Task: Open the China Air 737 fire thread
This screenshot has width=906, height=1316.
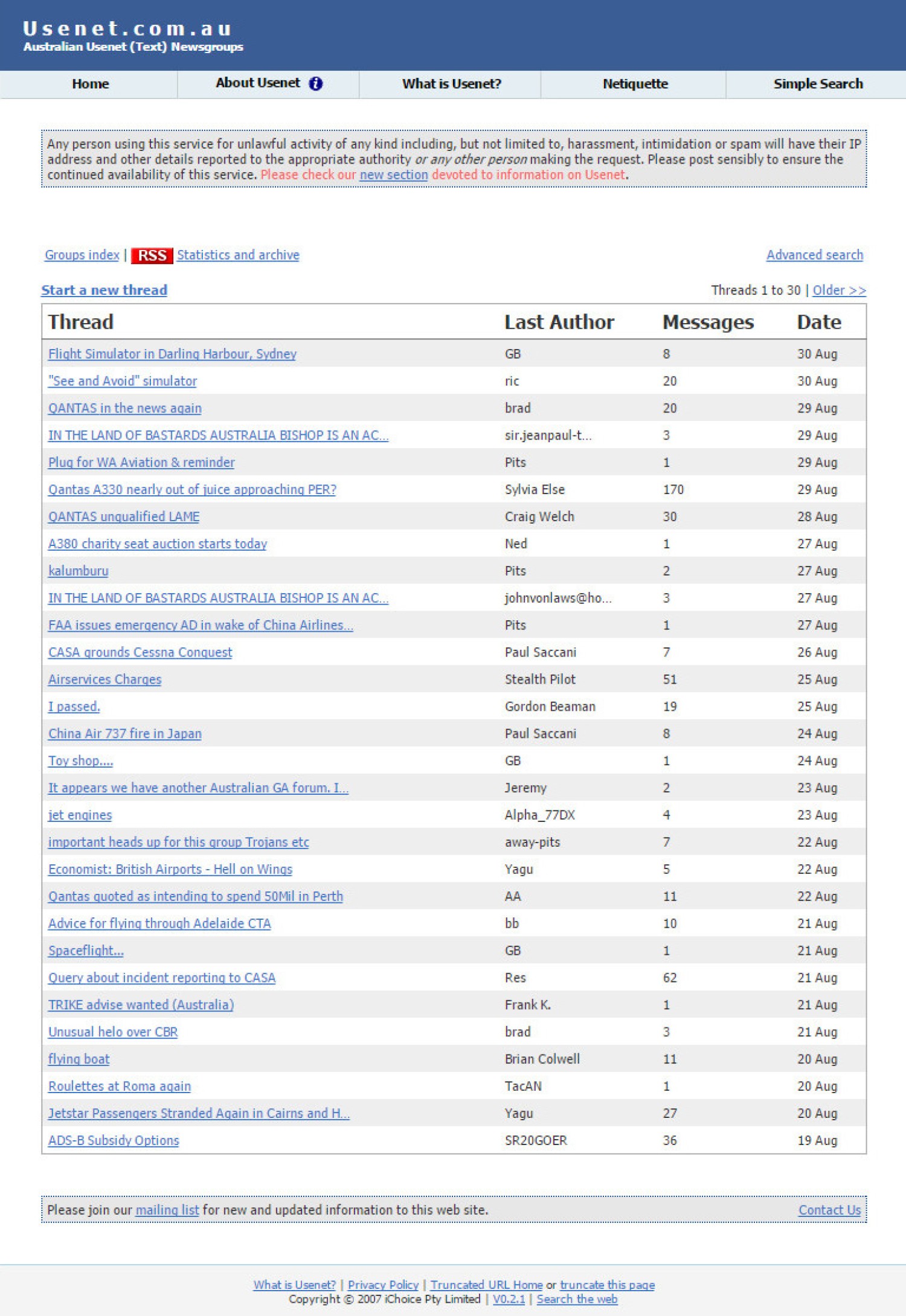Action: 124,733
